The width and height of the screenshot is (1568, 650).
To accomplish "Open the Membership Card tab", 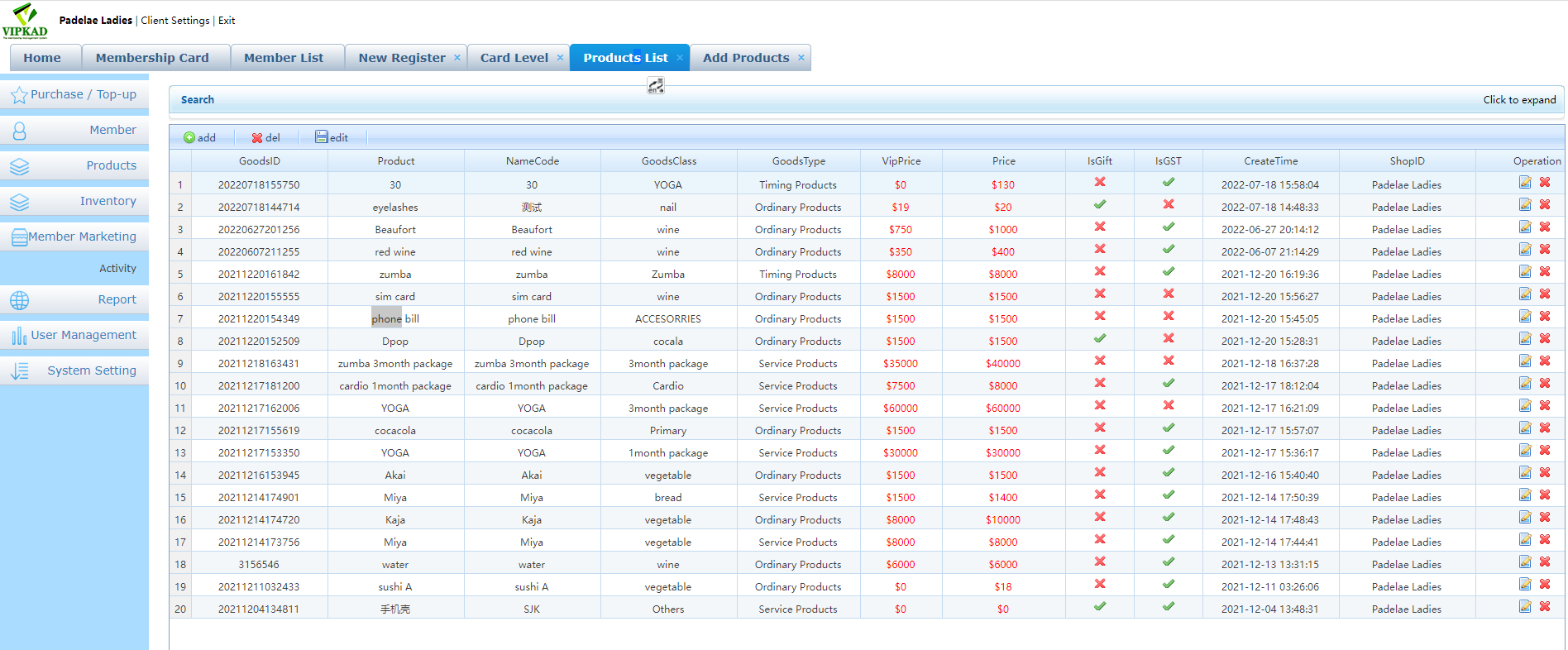I will [152, 58].
